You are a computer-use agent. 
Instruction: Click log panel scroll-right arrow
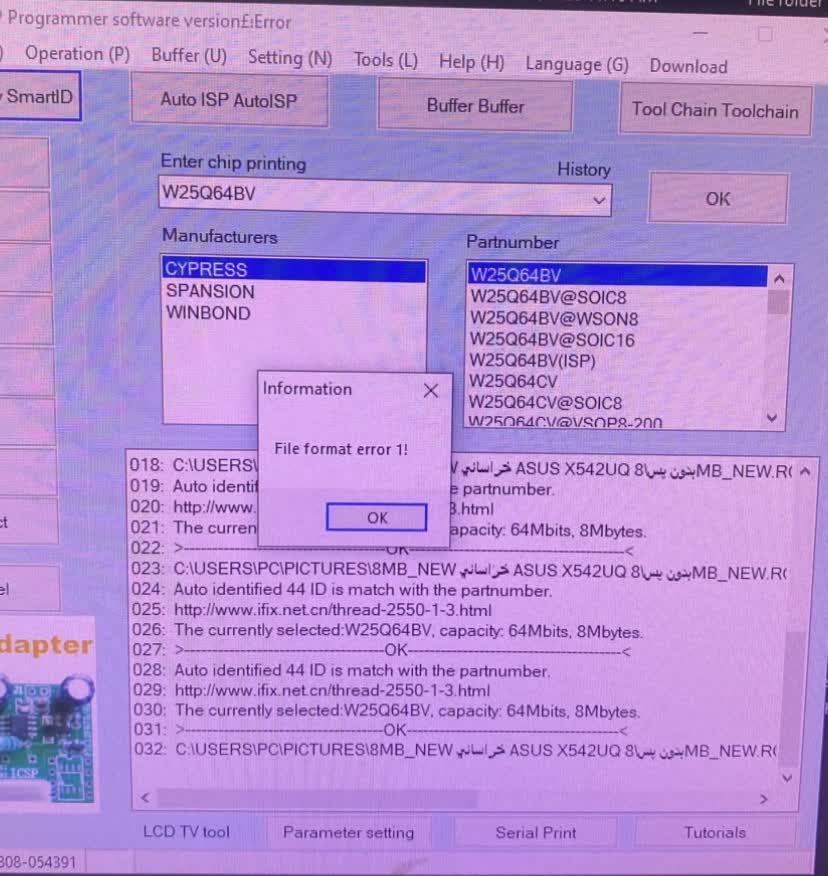click(x=764, y=799)
